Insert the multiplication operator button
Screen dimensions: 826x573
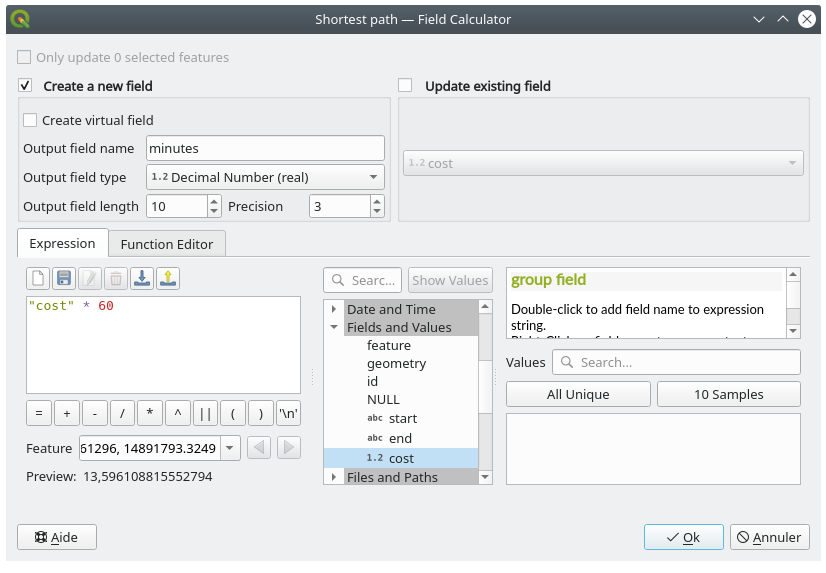(150, 413)
